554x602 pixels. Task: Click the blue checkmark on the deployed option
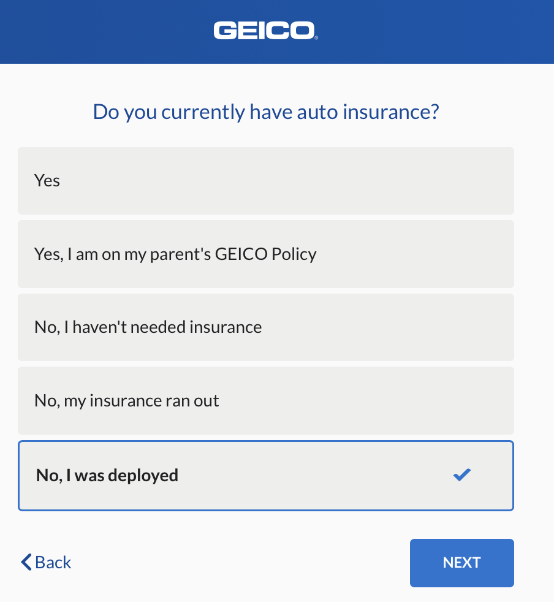(x=461, y=475)
